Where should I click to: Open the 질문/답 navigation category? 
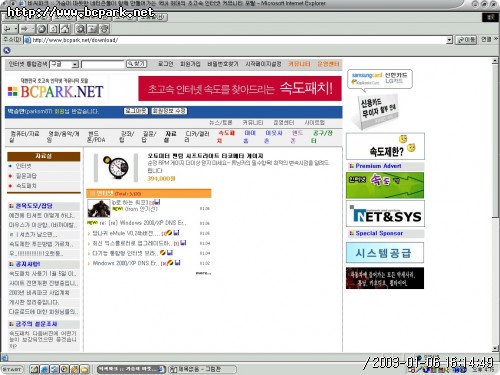(x=149, y=137)
